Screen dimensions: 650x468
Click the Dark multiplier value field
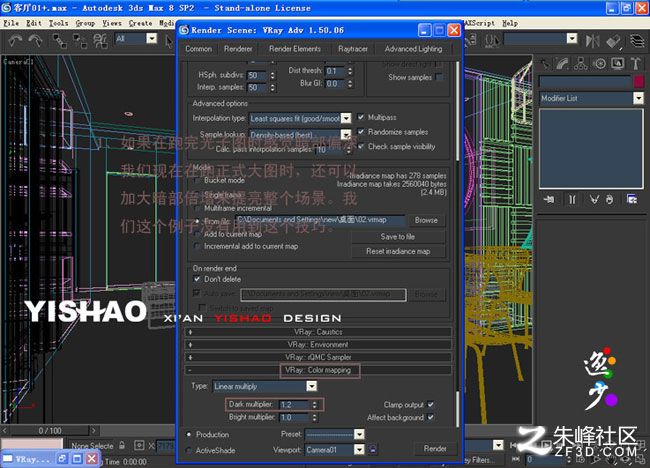pos(294,405)
